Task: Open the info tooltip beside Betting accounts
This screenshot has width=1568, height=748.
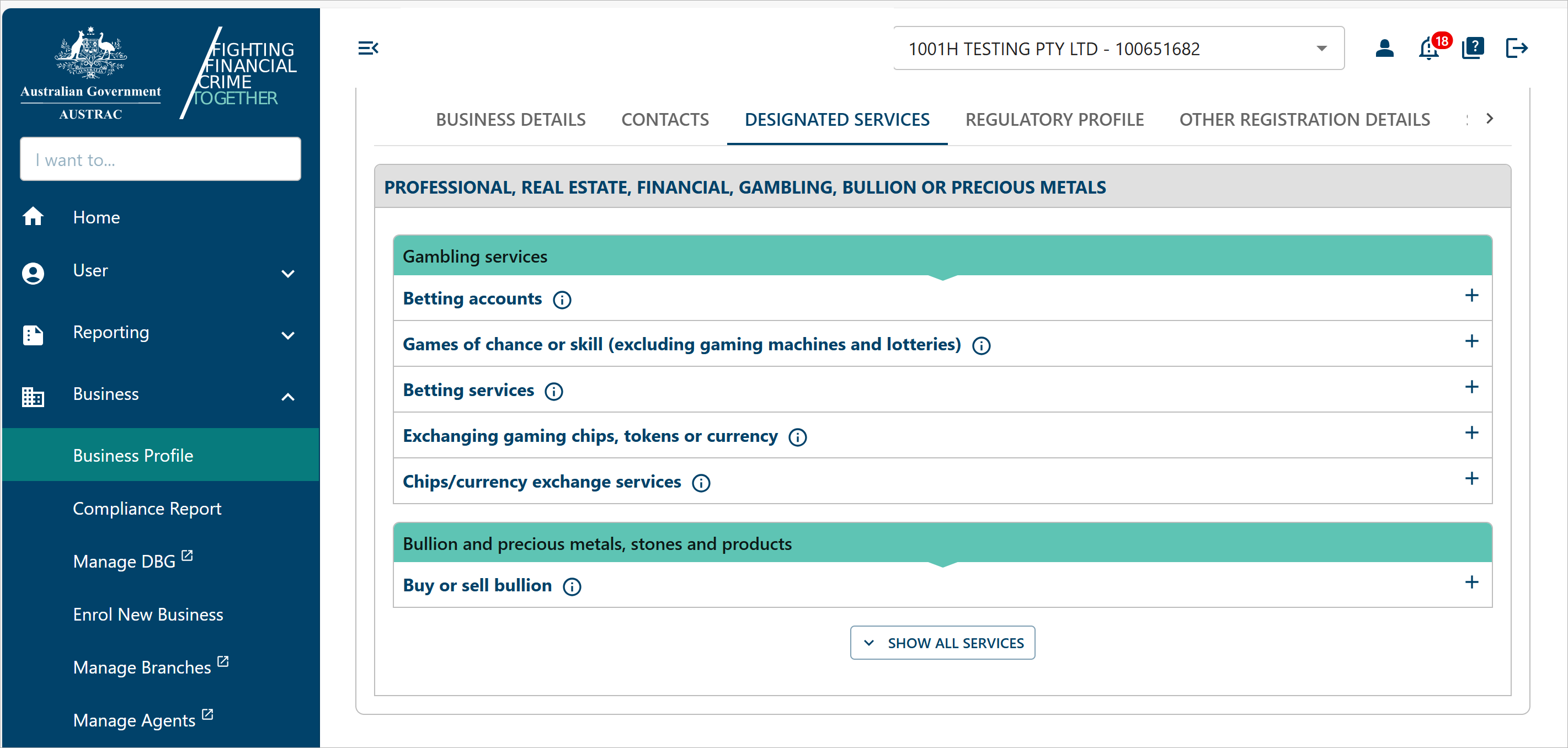Action: pyautogui.click(x=561, y=300)
